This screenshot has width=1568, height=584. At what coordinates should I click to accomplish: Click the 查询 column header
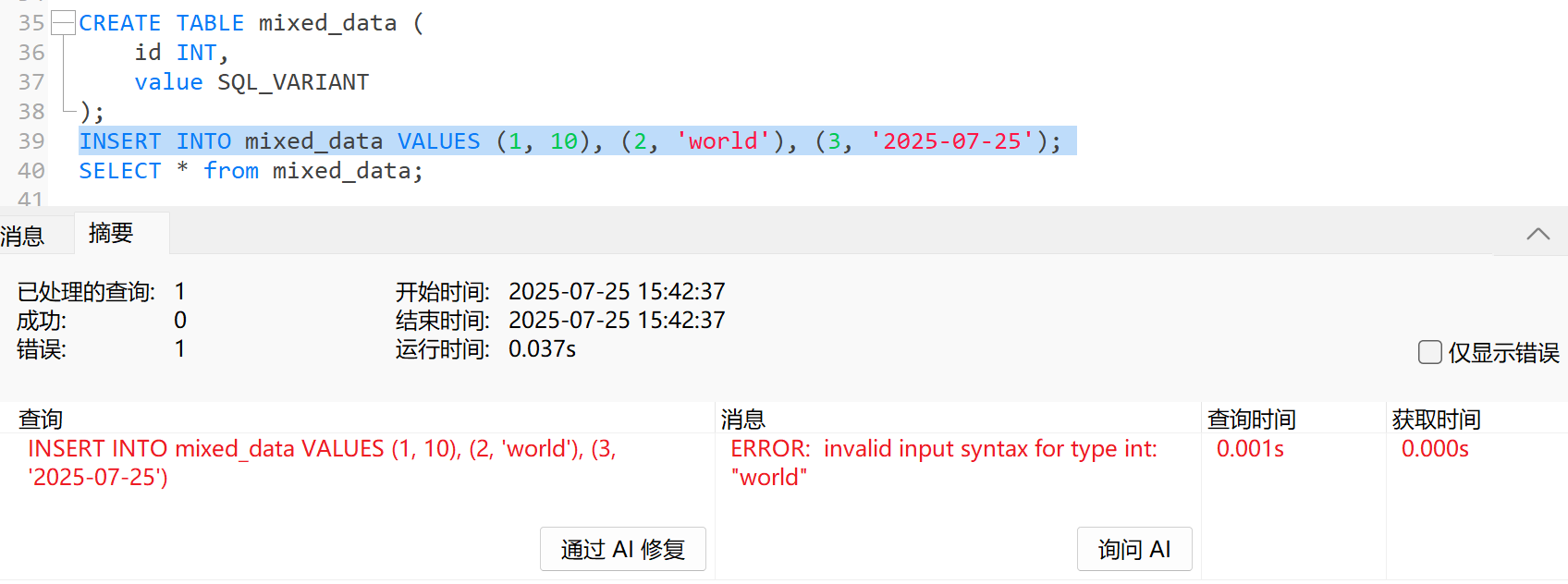pos(41,420)
